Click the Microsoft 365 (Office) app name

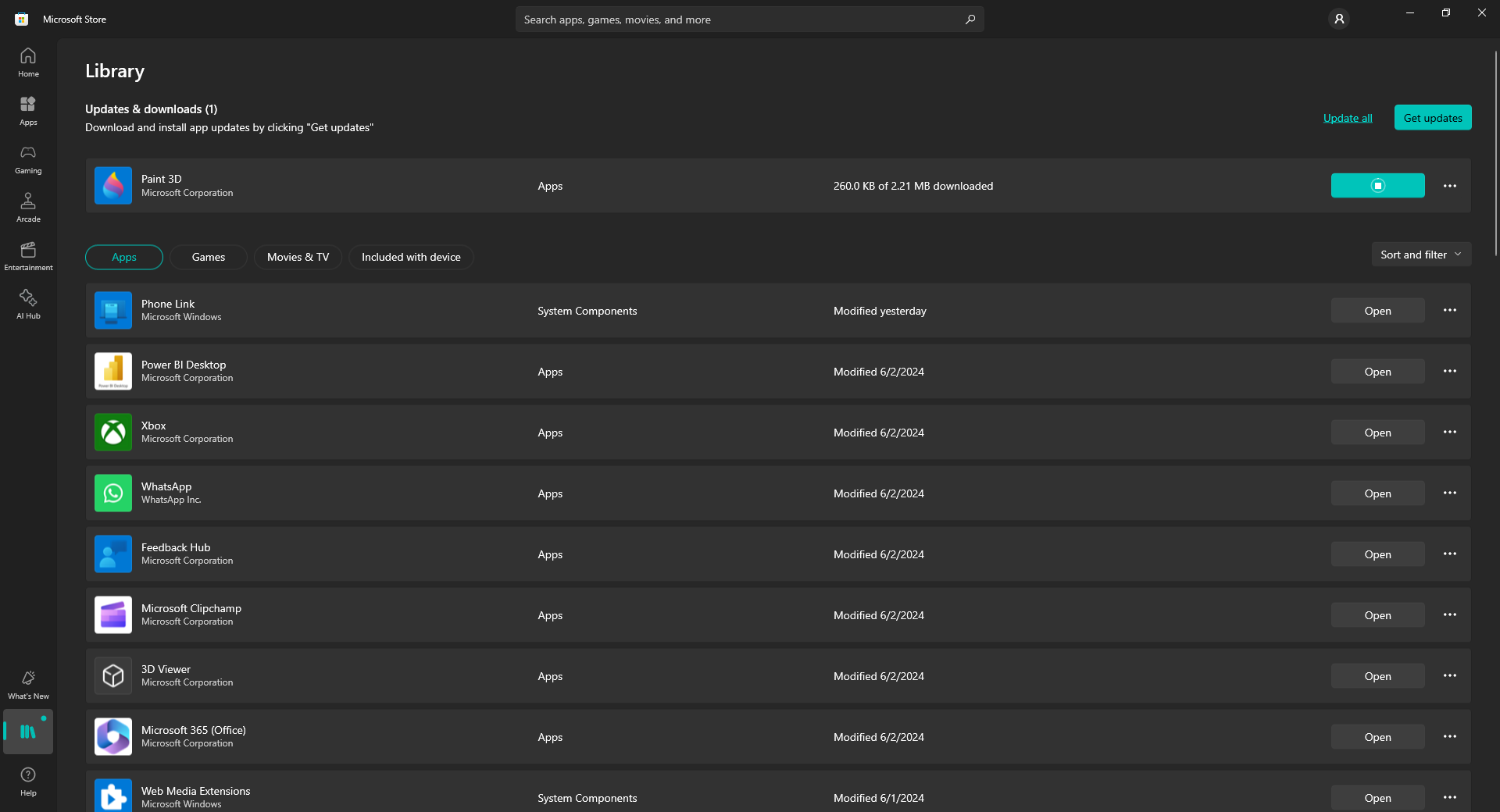194,730
